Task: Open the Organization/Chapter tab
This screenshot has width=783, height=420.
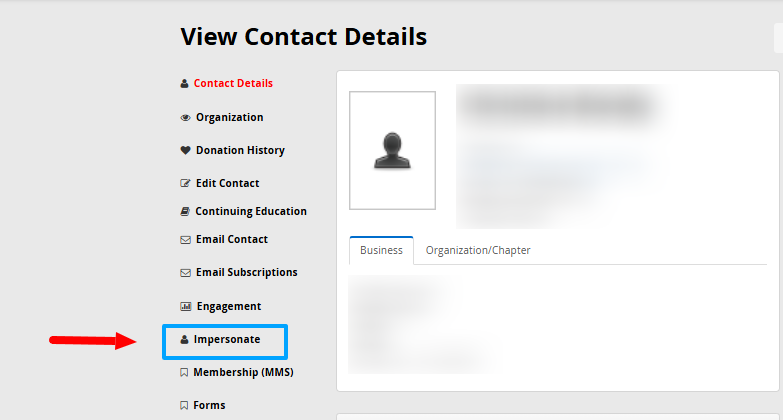Action: point(478,250)
